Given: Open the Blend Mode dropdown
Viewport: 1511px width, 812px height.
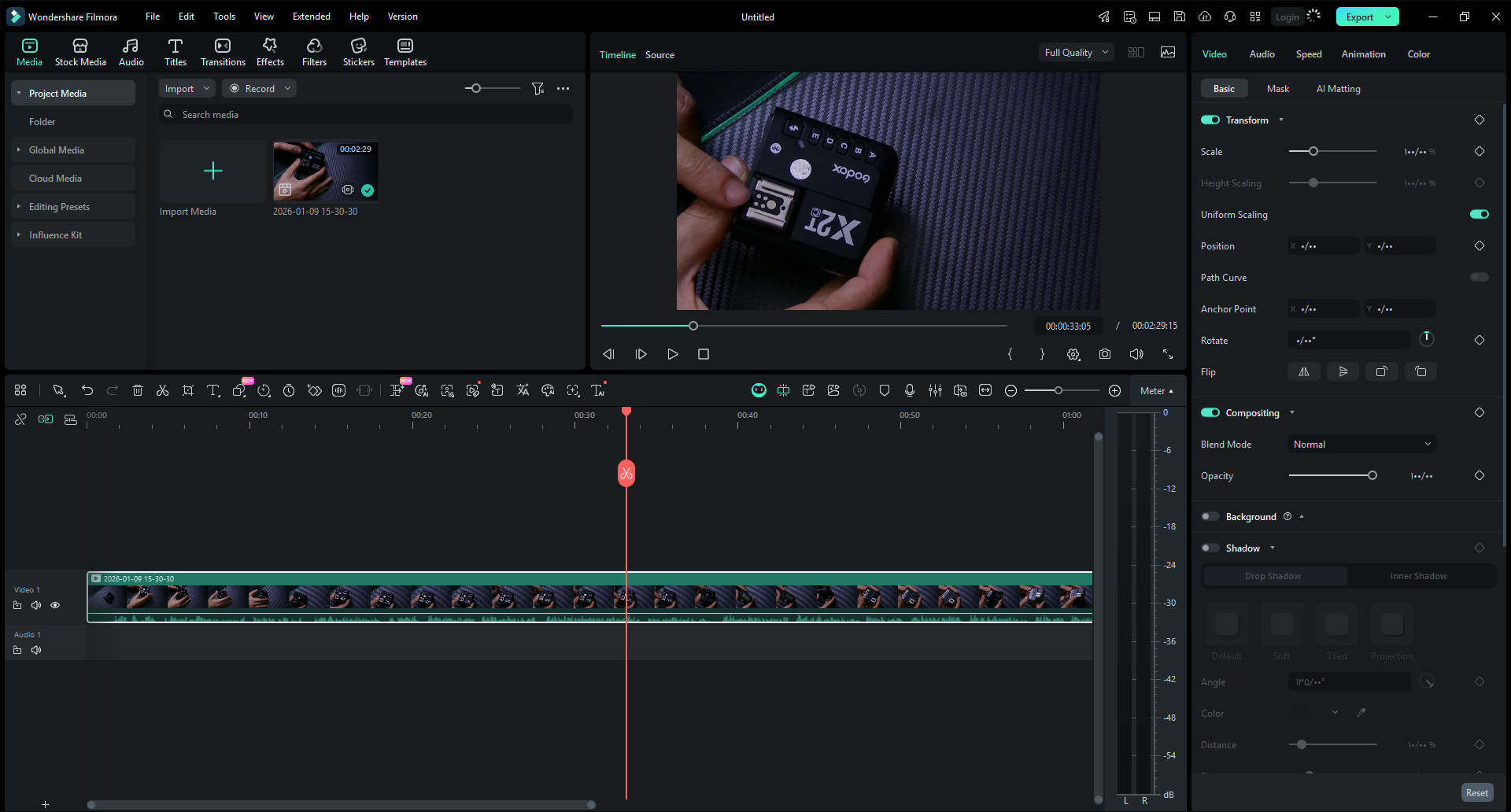Looking at the screenshot, I should pos(1361,445).
